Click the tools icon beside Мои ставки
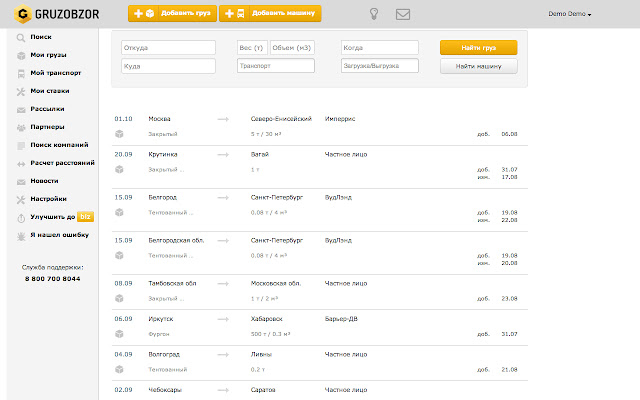Image resolution: width=640 pixels, height=400 pixels. tap(21, 91)
